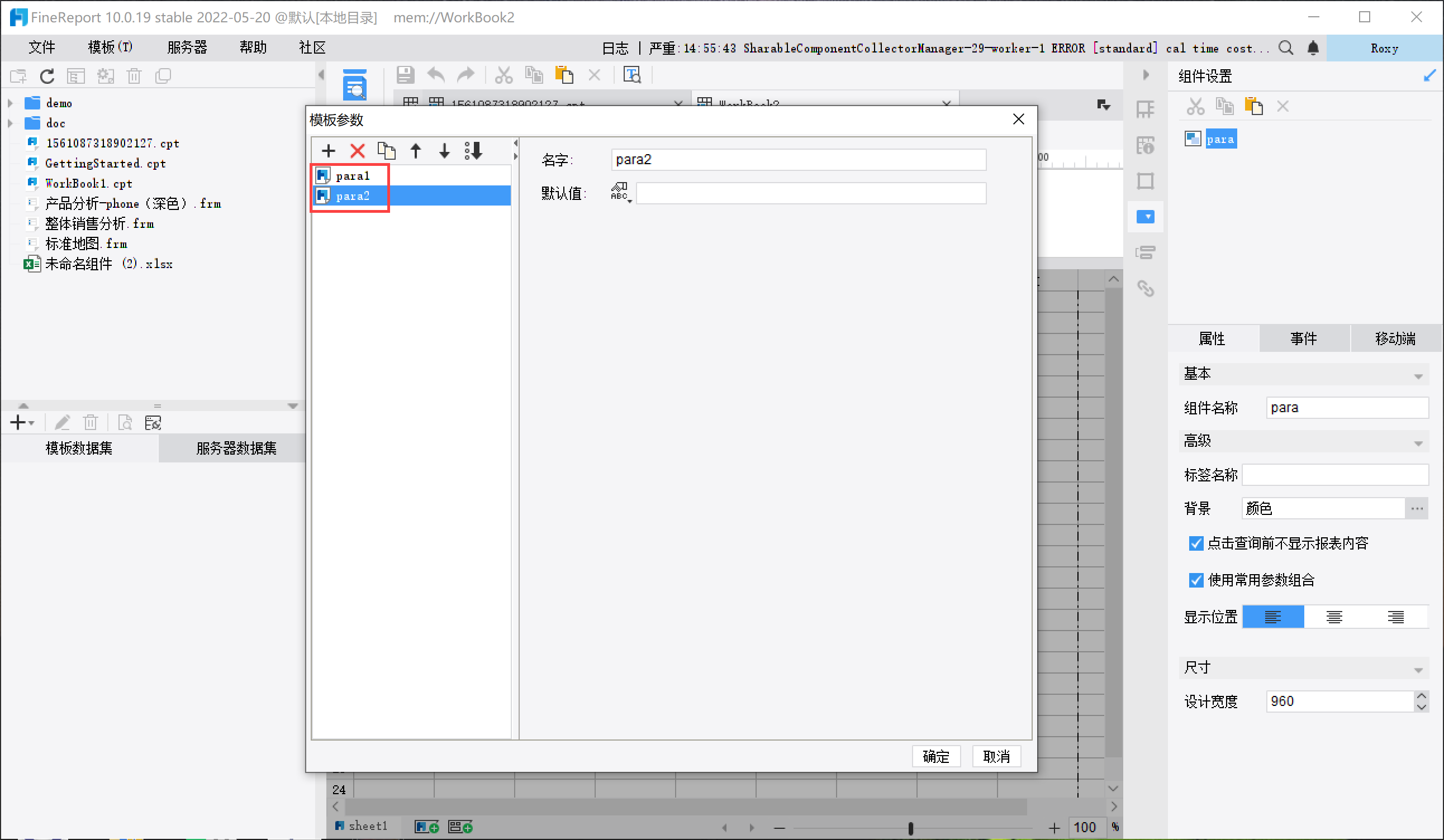Select center alignment for 显示位置

coord(1334,617)
